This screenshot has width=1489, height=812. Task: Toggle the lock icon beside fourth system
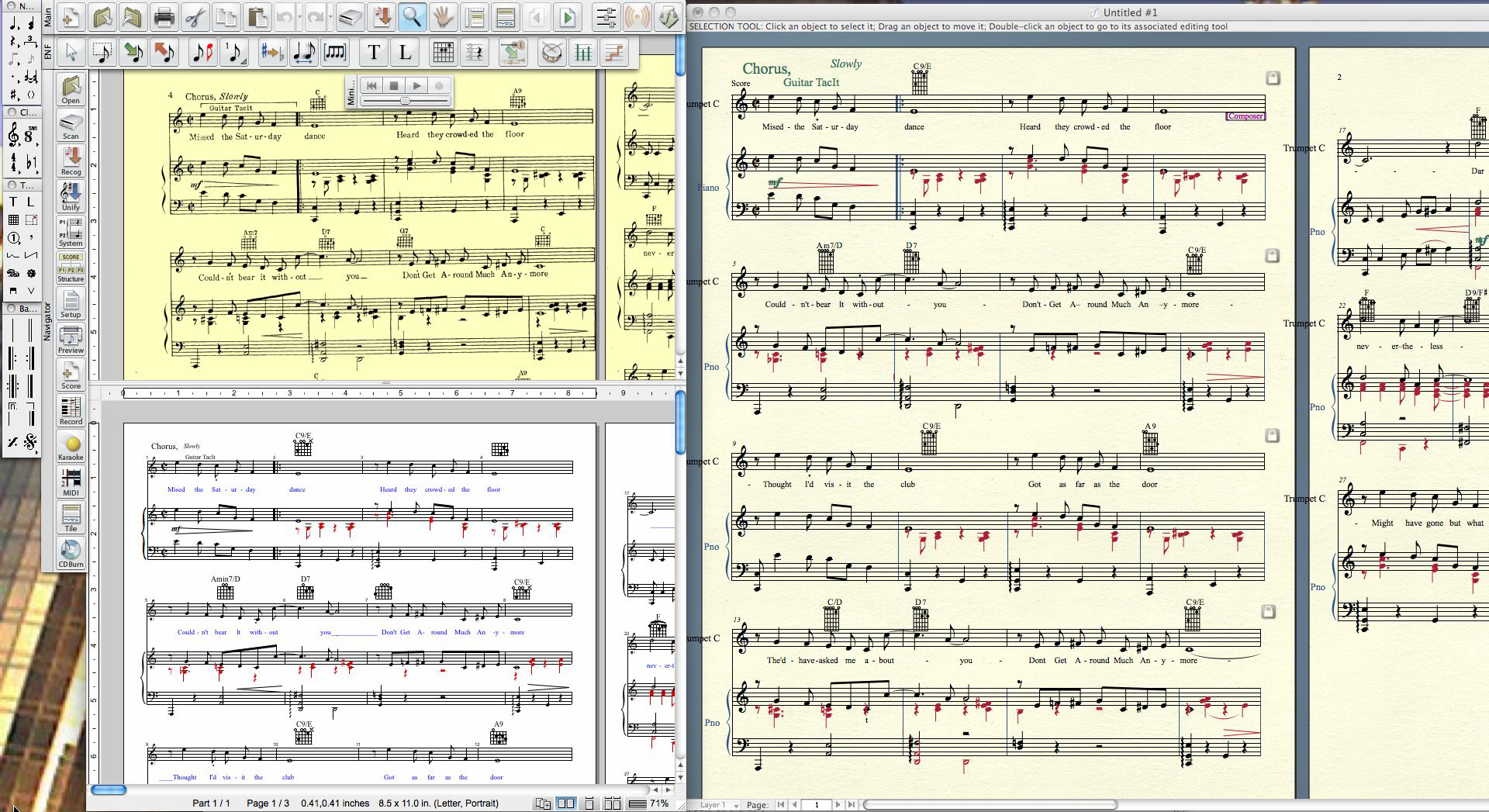coord(1269,611)
